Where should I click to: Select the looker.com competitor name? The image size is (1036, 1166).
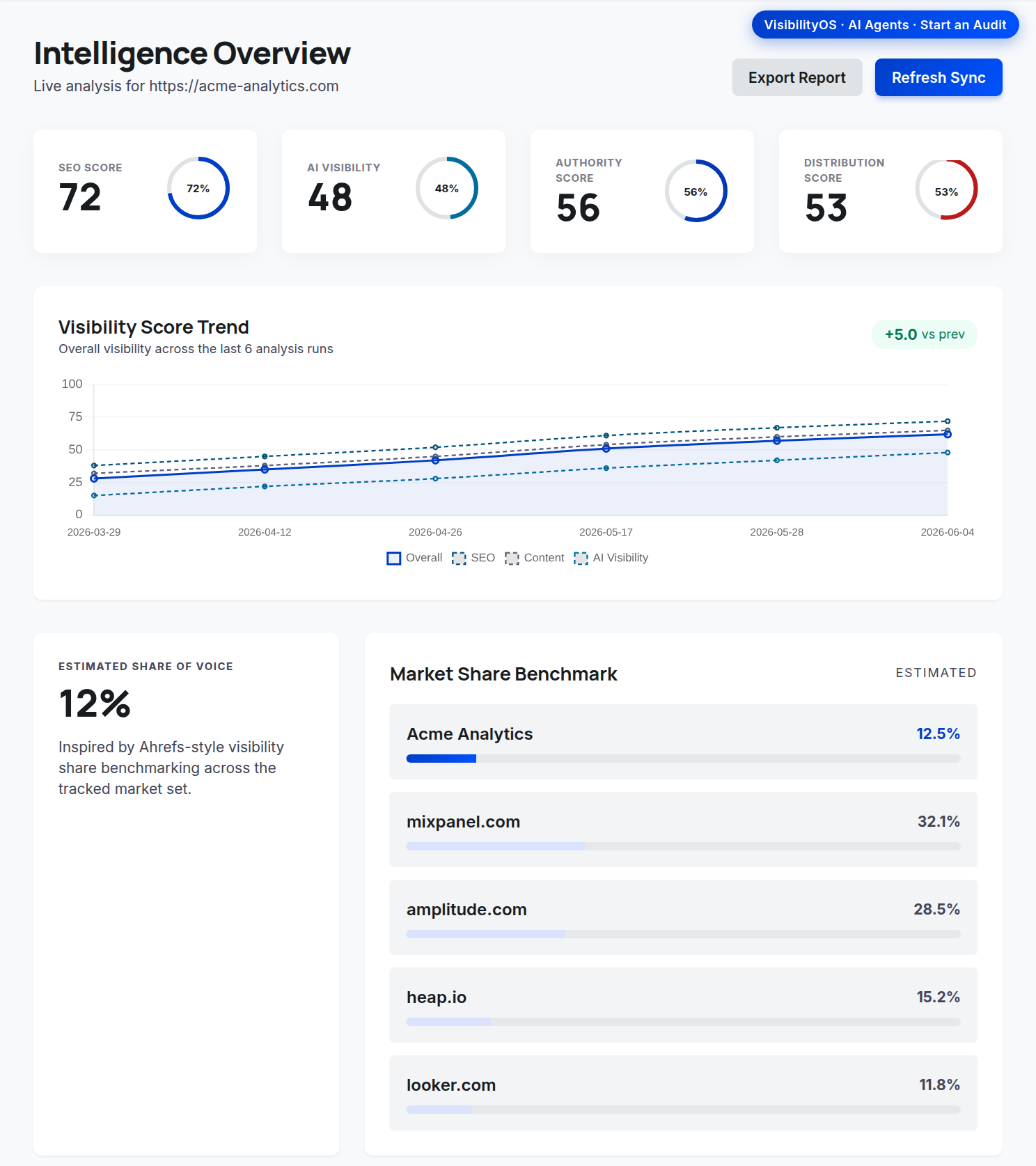(451, 1085)
